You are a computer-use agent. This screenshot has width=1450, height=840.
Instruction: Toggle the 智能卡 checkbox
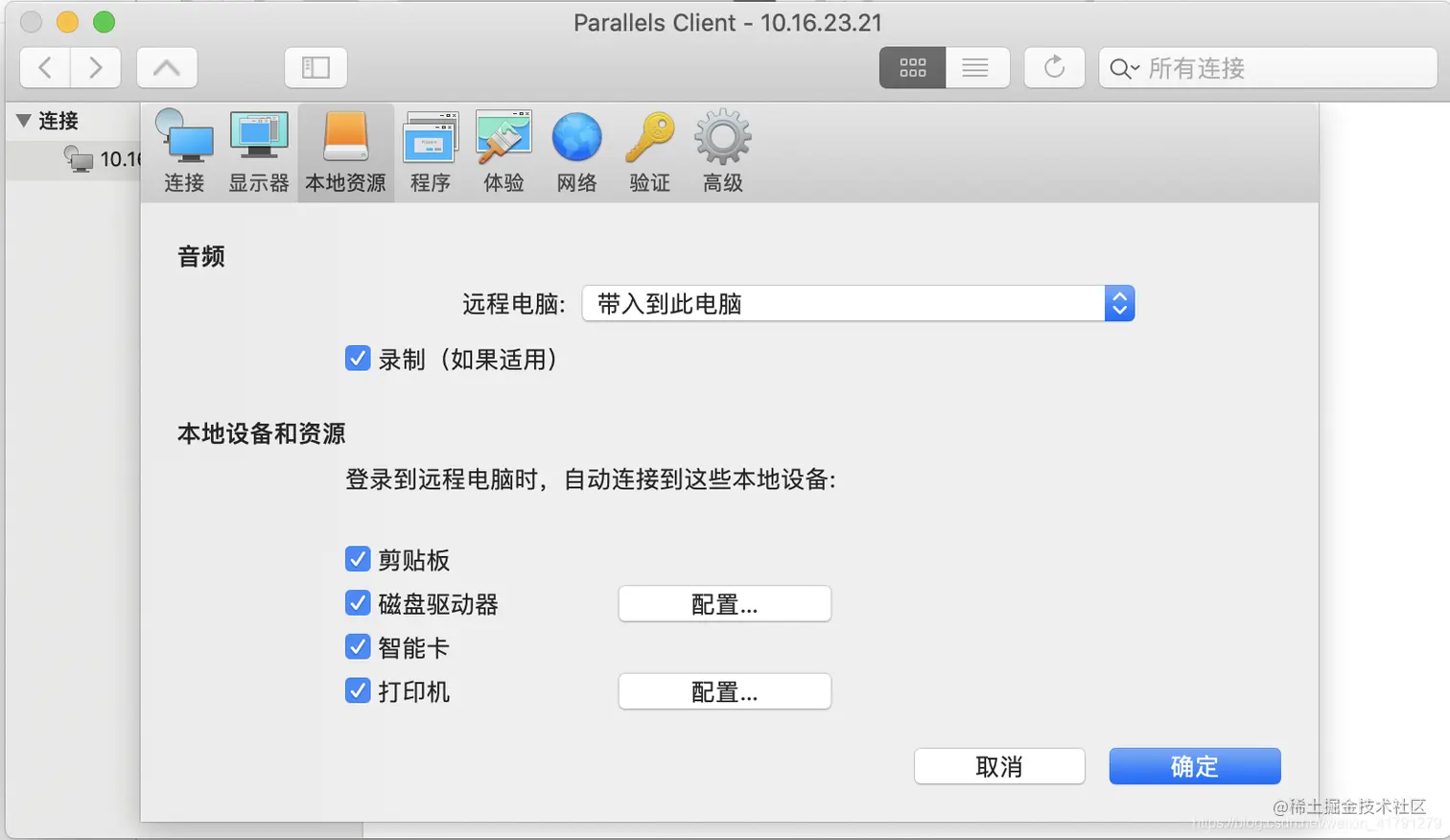(358, 647)
